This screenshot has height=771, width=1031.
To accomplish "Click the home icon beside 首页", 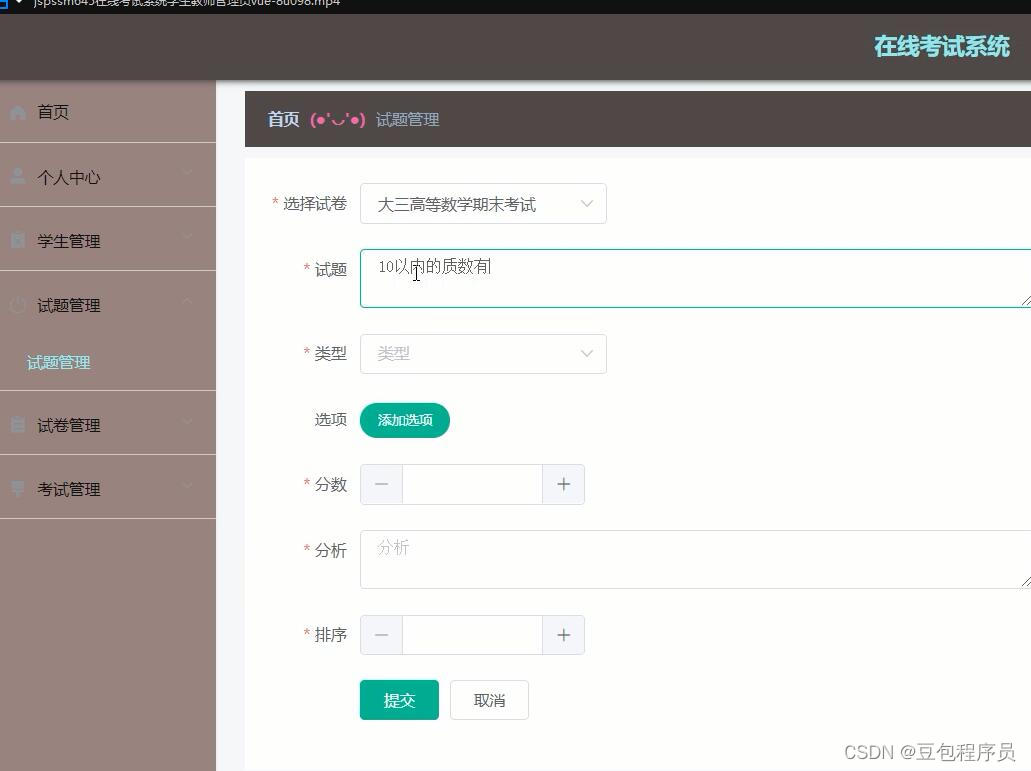I will [x=17, y=112].
